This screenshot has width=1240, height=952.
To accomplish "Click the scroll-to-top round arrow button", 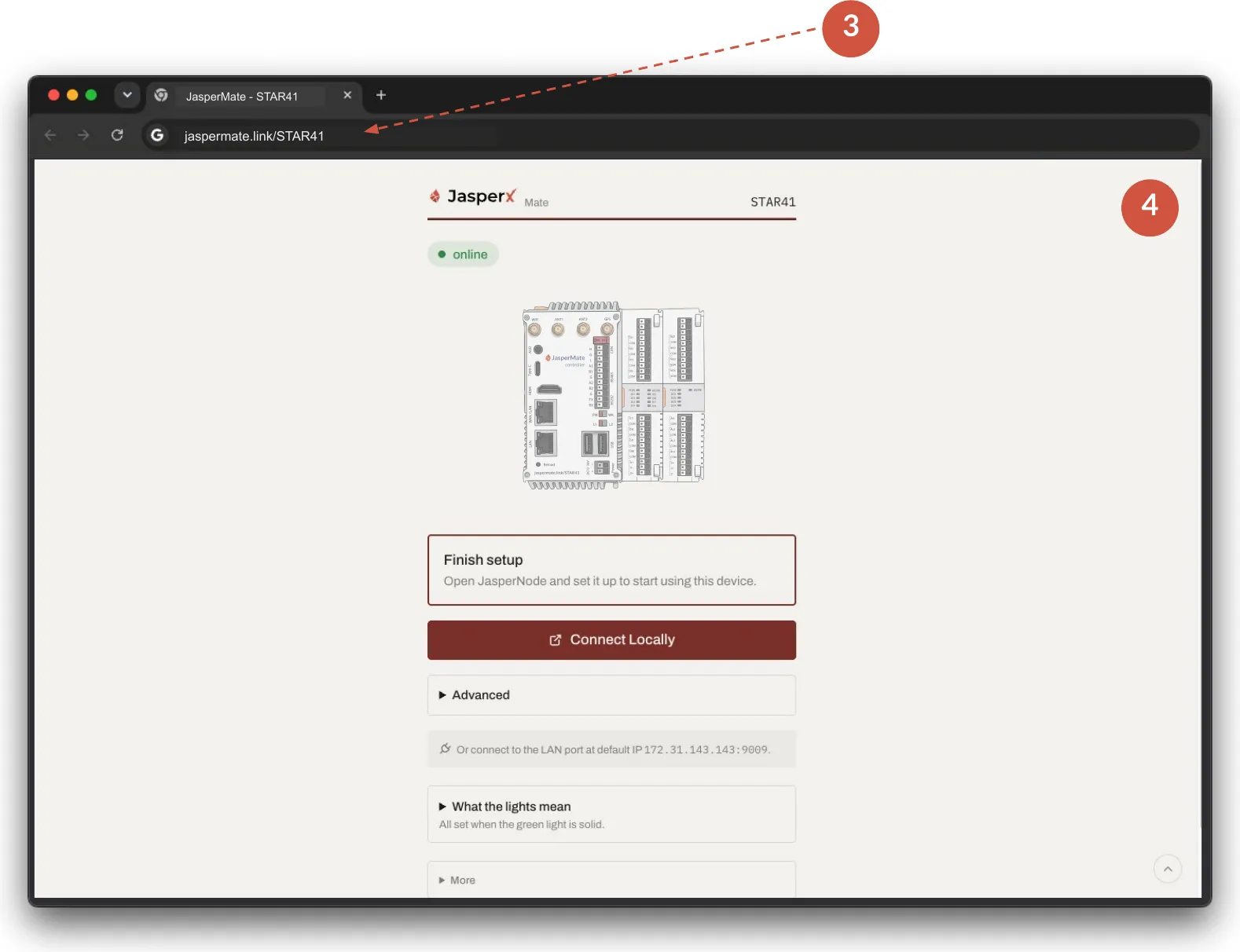I will pos(1168,869).
